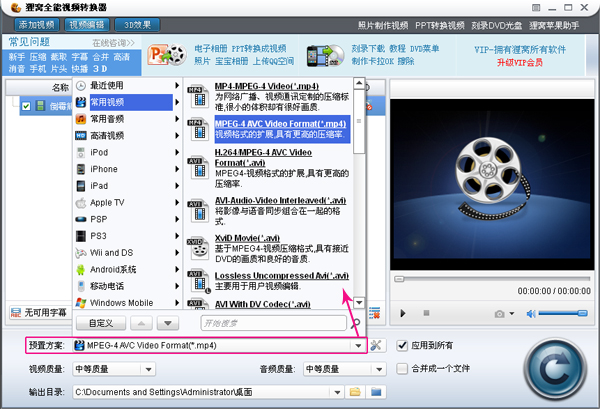Click the snapshot camera icon

coord(499,313)
